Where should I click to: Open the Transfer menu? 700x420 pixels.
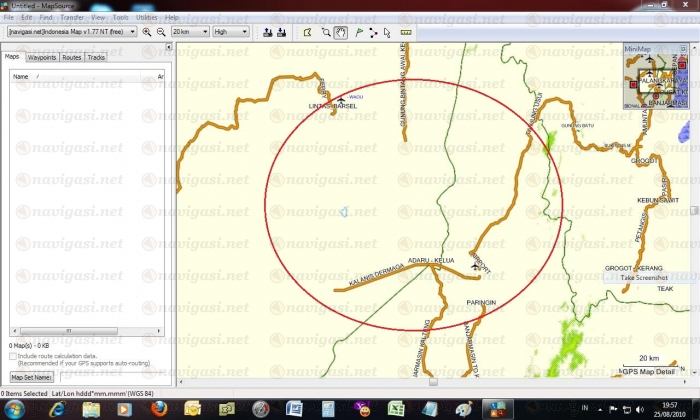[x=72, y=18]
